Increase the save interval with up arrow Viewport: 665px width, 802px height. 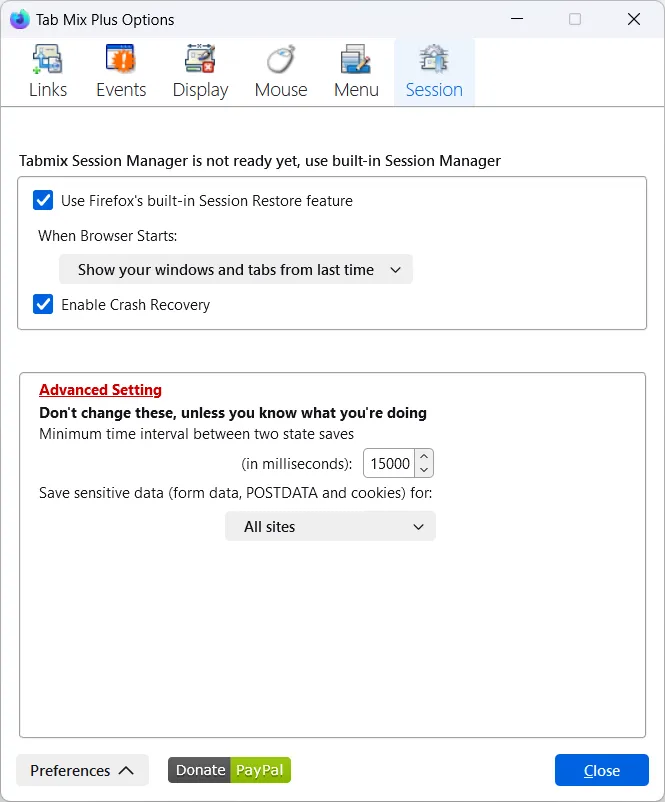tap(424, 457)
